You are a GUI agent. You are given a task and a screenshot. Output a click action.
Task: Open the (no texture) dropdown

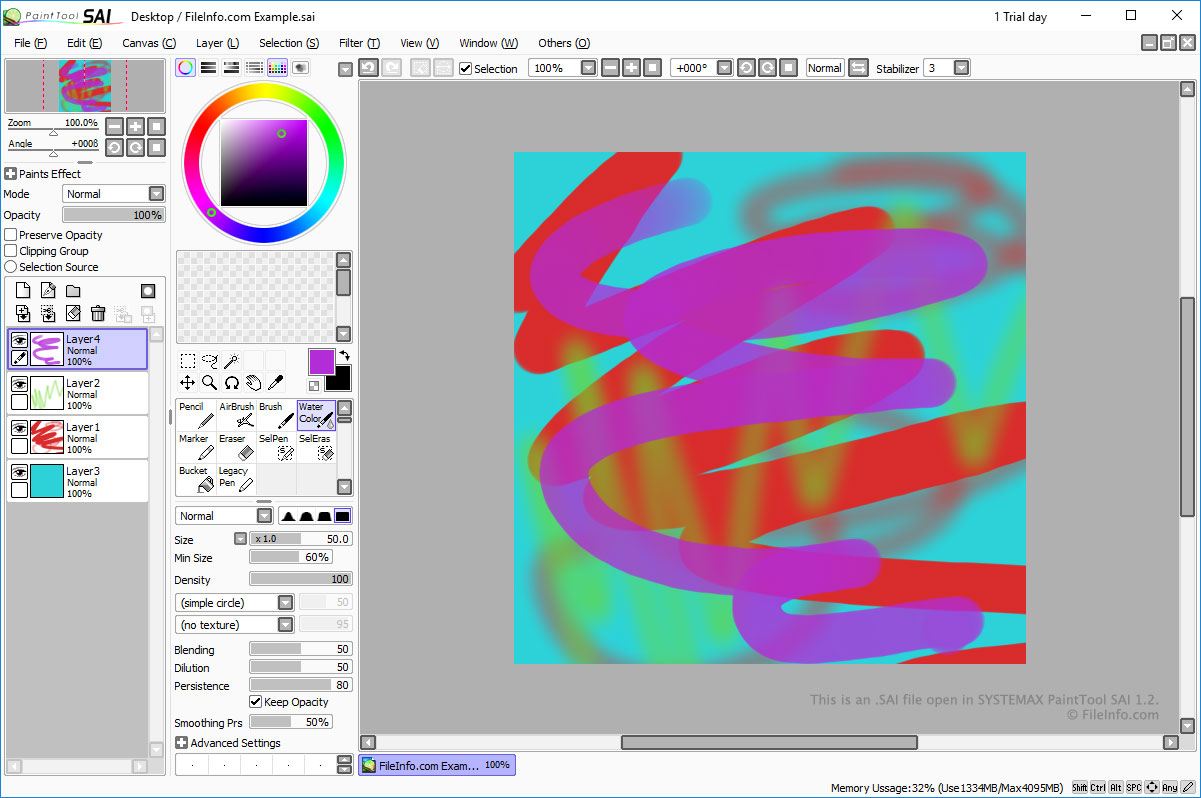[234, 625]
